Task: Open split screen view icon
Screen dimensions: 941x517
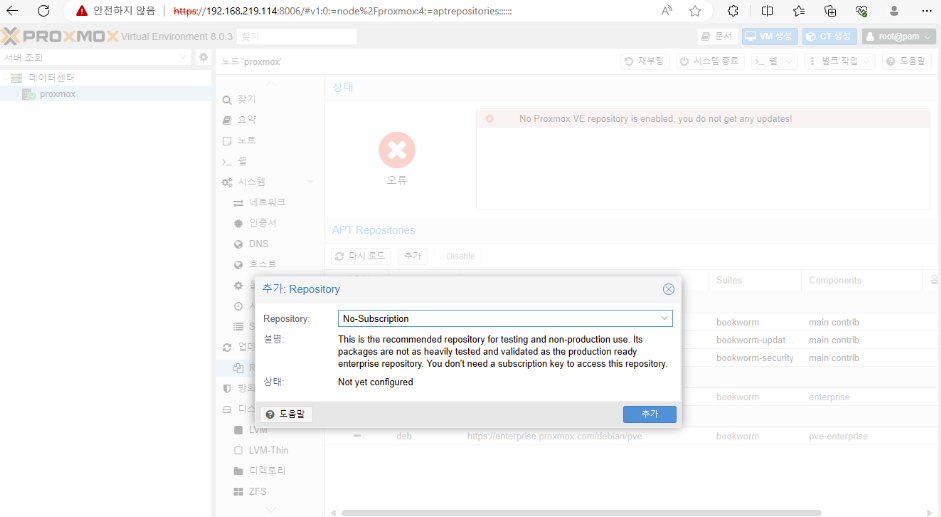Action: (x=767, y=11)
